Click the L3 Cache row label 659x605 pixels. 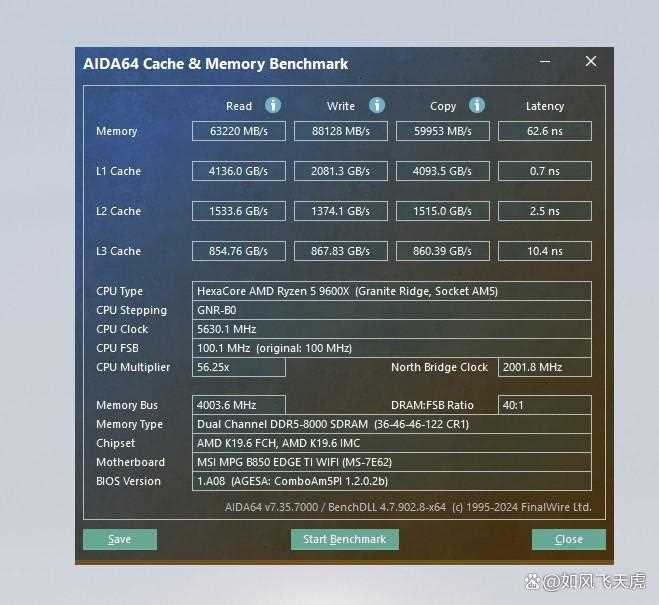[x=119, y=251]
